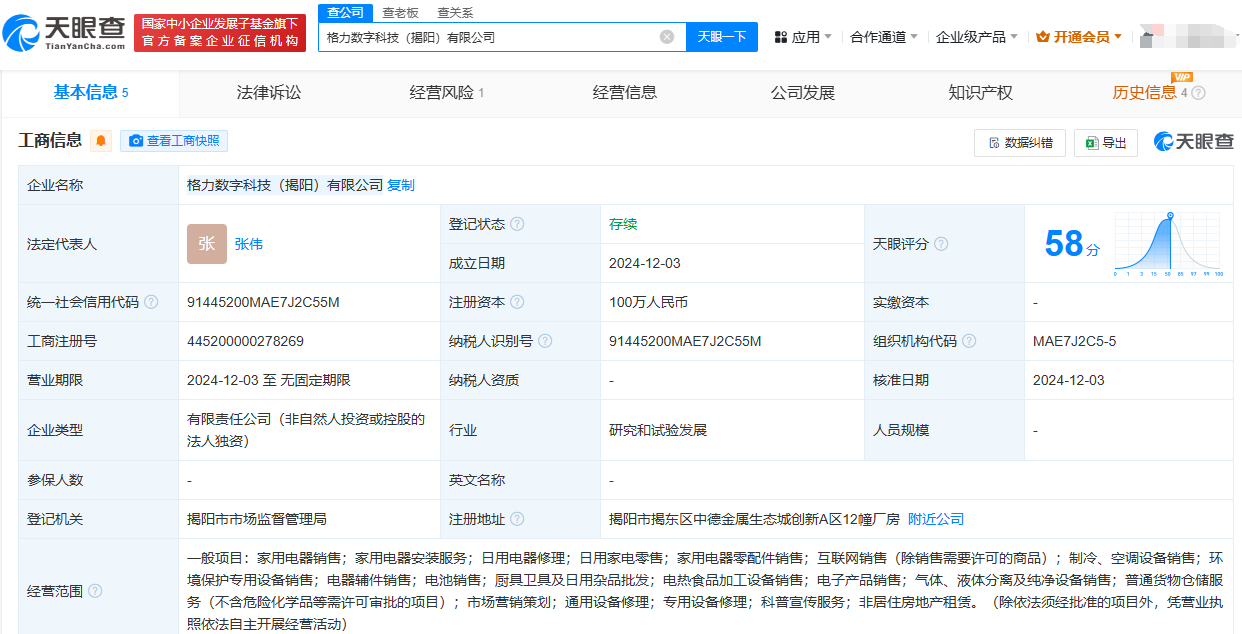1242x634 pixels.
Task: Click the registration number 445200000278269
Action: click(x=245, y=341)
